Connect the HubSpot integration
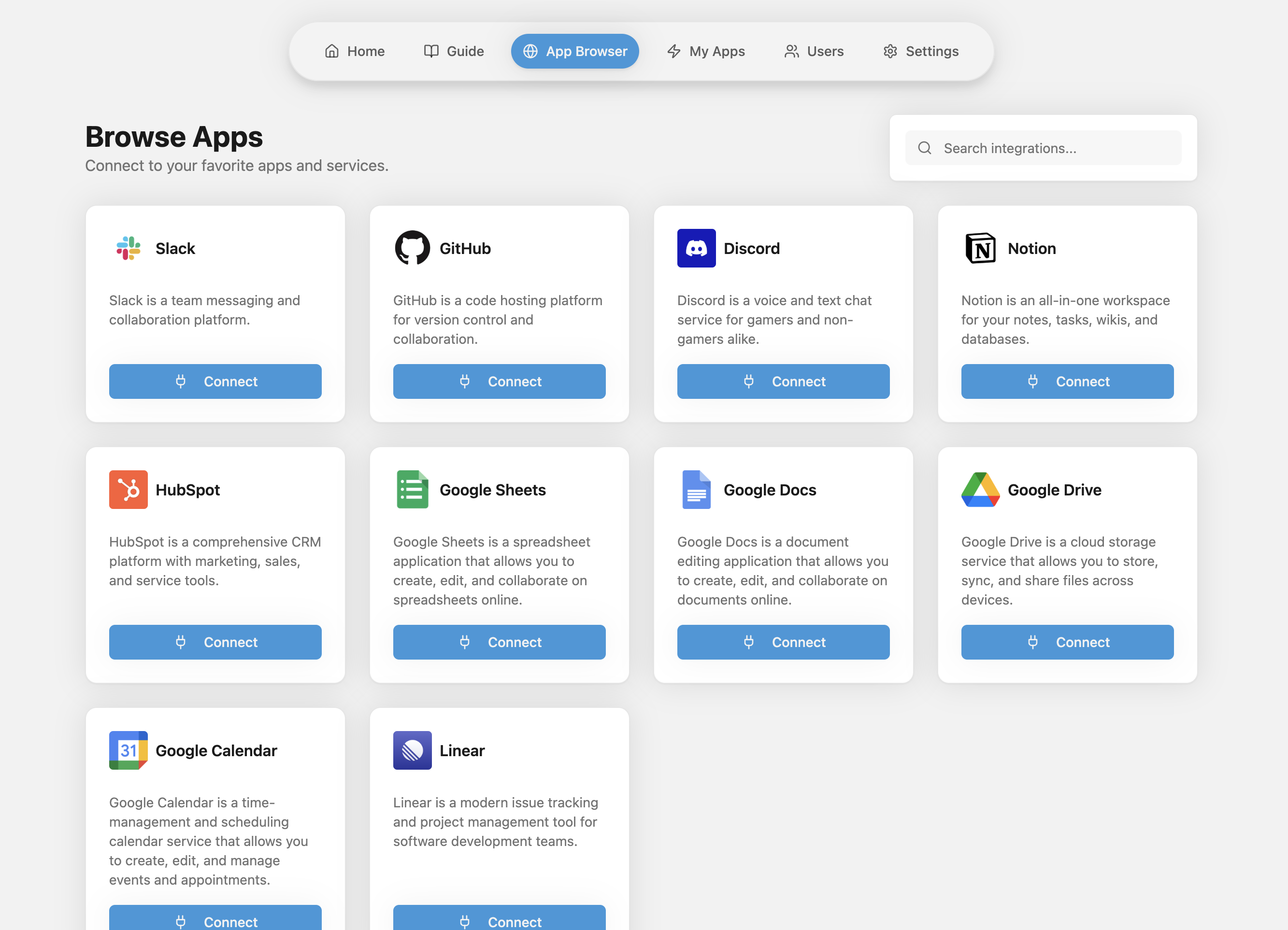The width and height of the screenshot is (1288, 930). click(x=215, y=642)
